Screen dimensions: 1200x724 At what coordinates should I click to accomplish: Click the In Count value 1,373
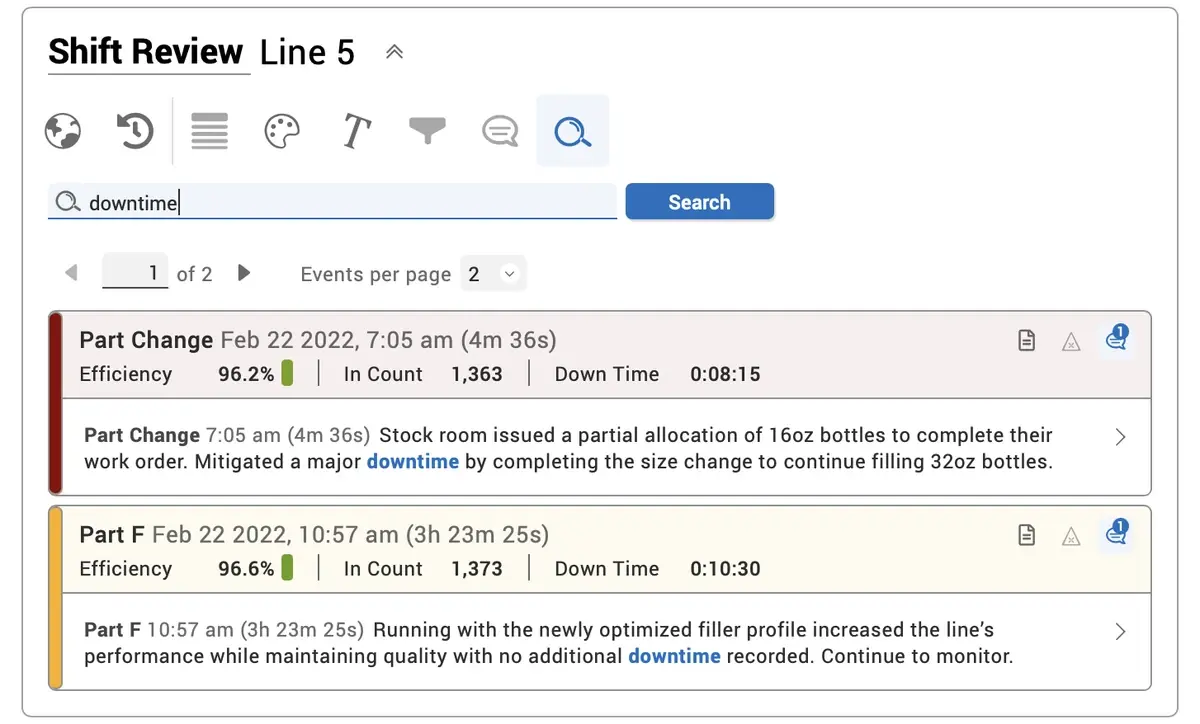(x=477, y=568)
